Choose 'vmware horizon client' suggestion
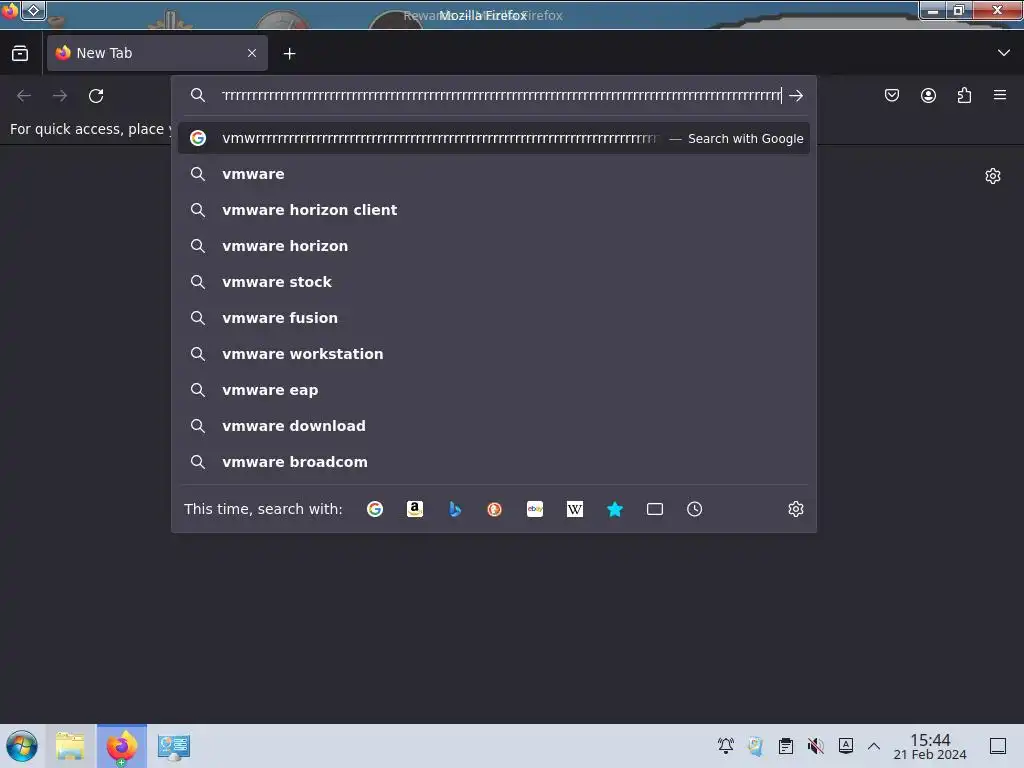The image size is (1024, 768). 494,210
